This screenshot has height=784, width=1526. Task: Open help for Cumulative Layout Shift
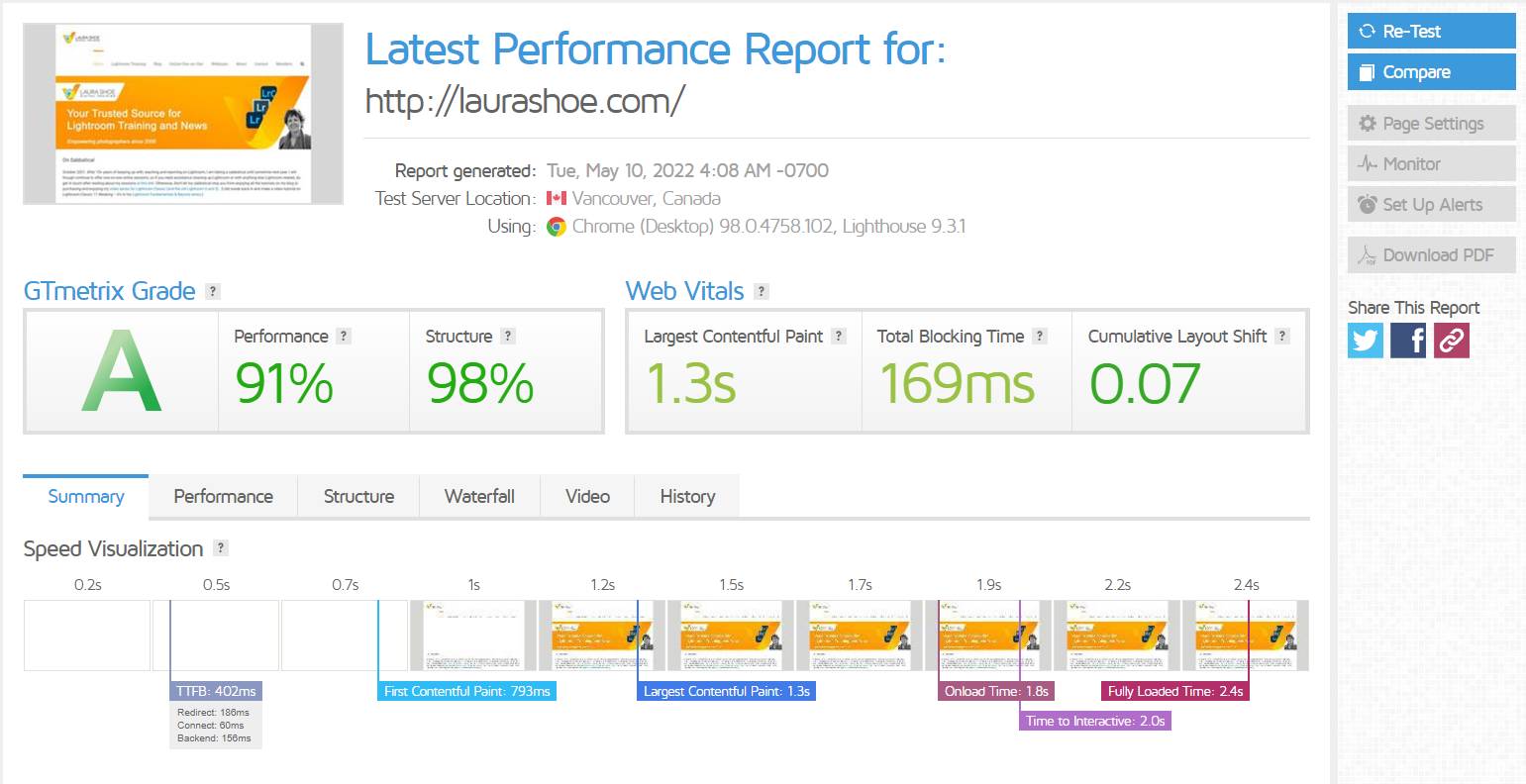(x=1282, y=336)
